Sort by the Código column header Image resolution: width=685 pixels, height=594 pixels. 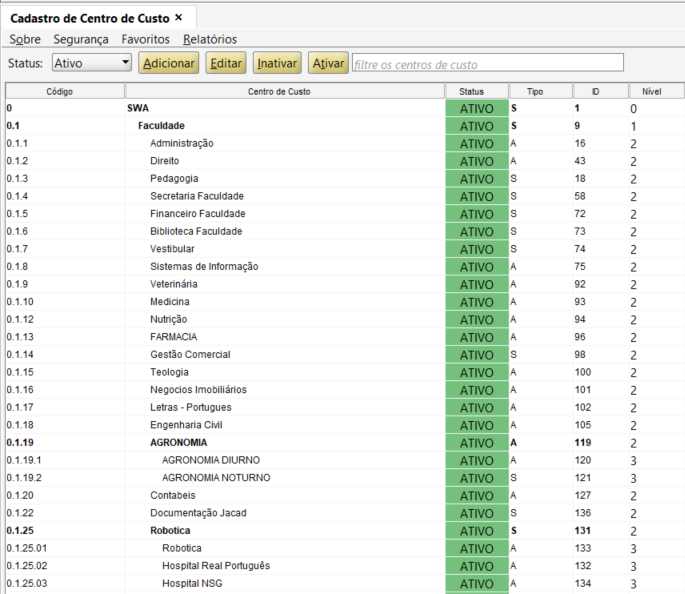click(x=65, y=91)
